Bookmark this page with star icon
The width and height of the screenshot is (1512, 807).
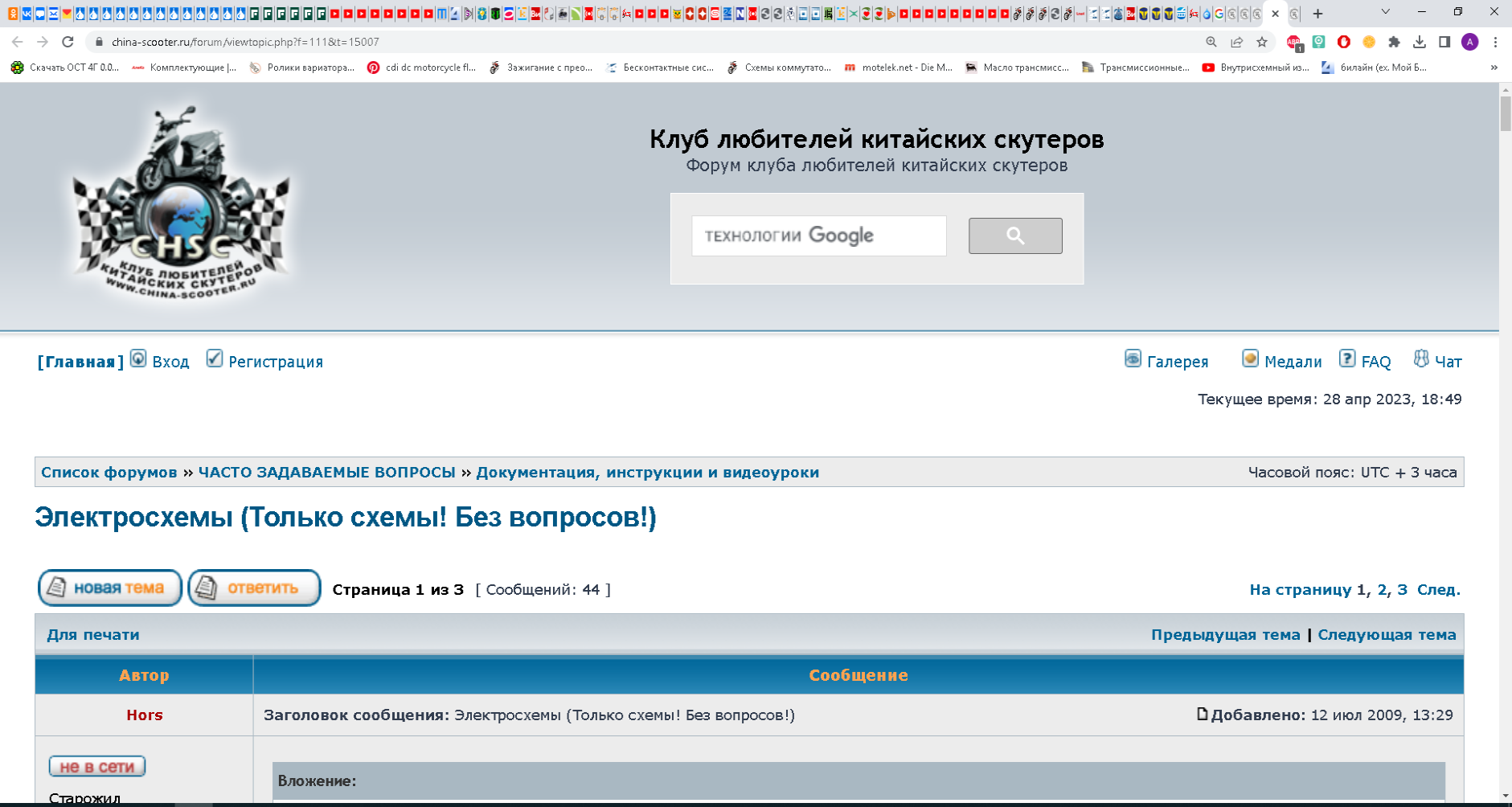pos(1262,42)
